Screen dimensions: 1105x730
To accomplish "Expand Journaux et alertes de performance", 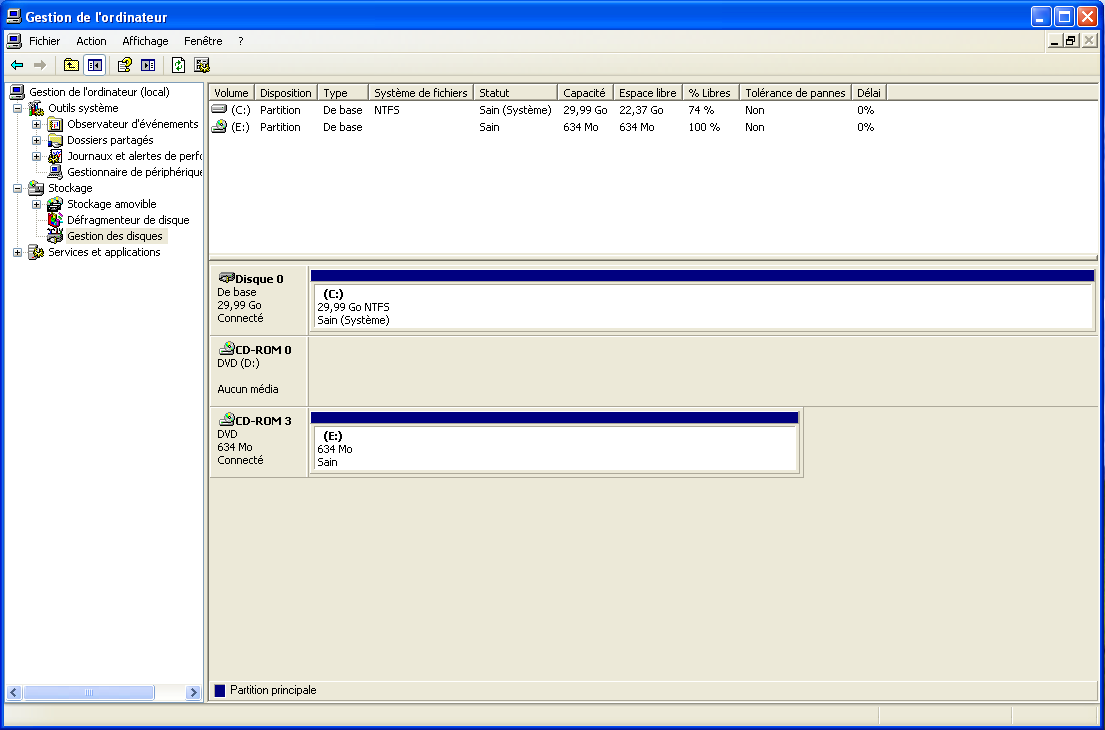I will point(37,156).
